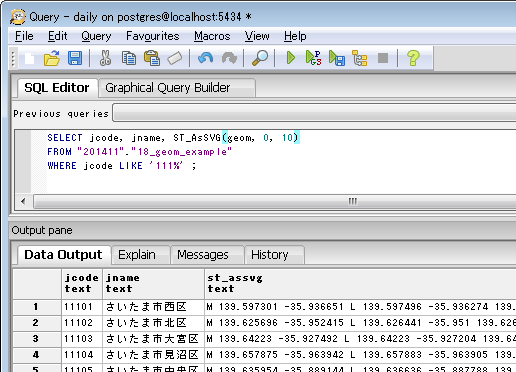Click the SQL editor horizontal scrollbar thumb
This screenshot has height=372, width=516.
[x=275, y=201]
